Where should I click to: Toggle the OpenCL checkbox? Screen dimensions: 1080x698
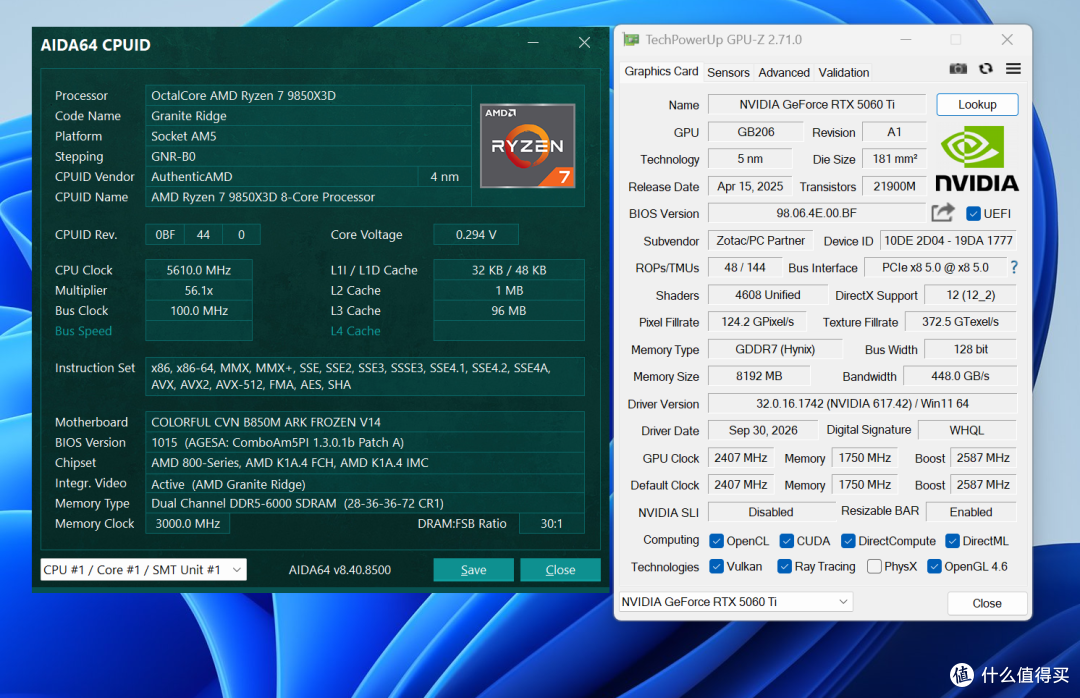716,541
